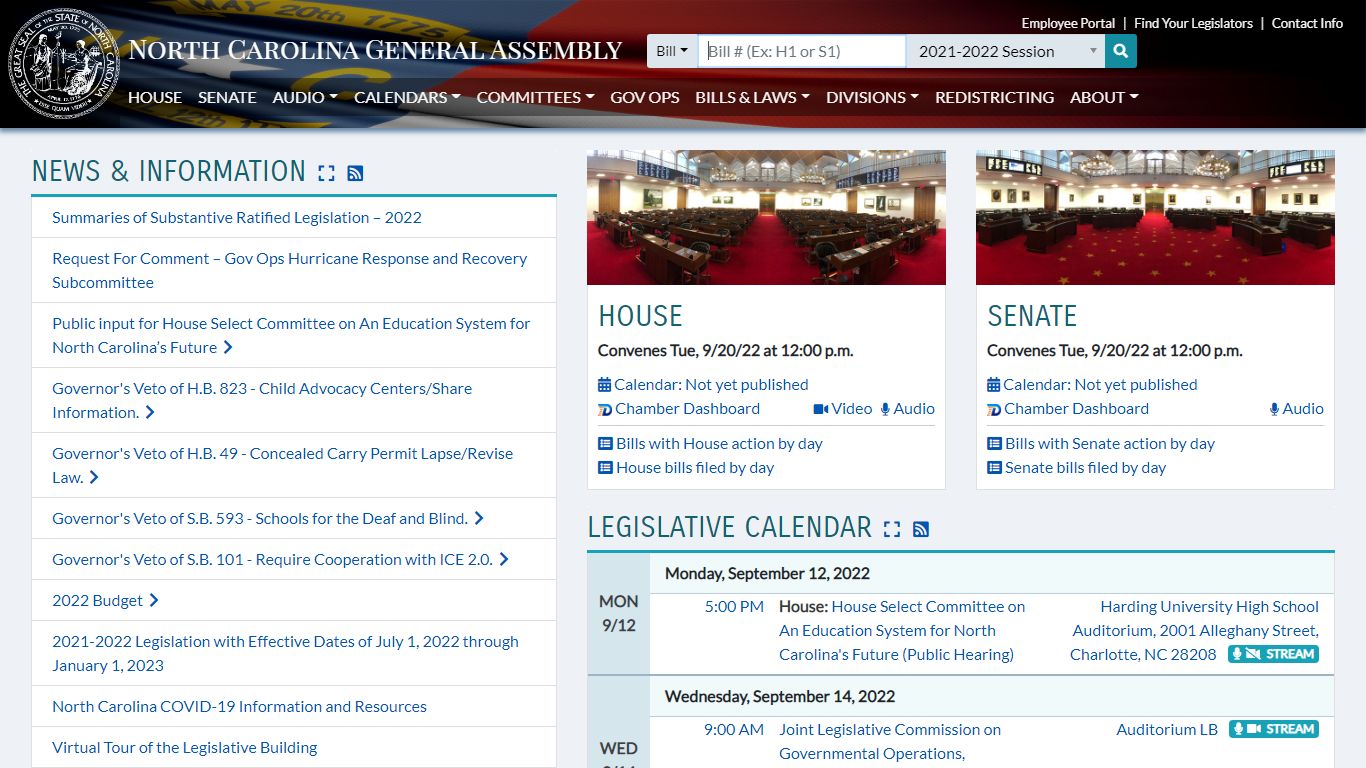This screenshot has height=768, width=1366.
Task: Click North Carolina General Assembly title
Action: coord(375,50)
